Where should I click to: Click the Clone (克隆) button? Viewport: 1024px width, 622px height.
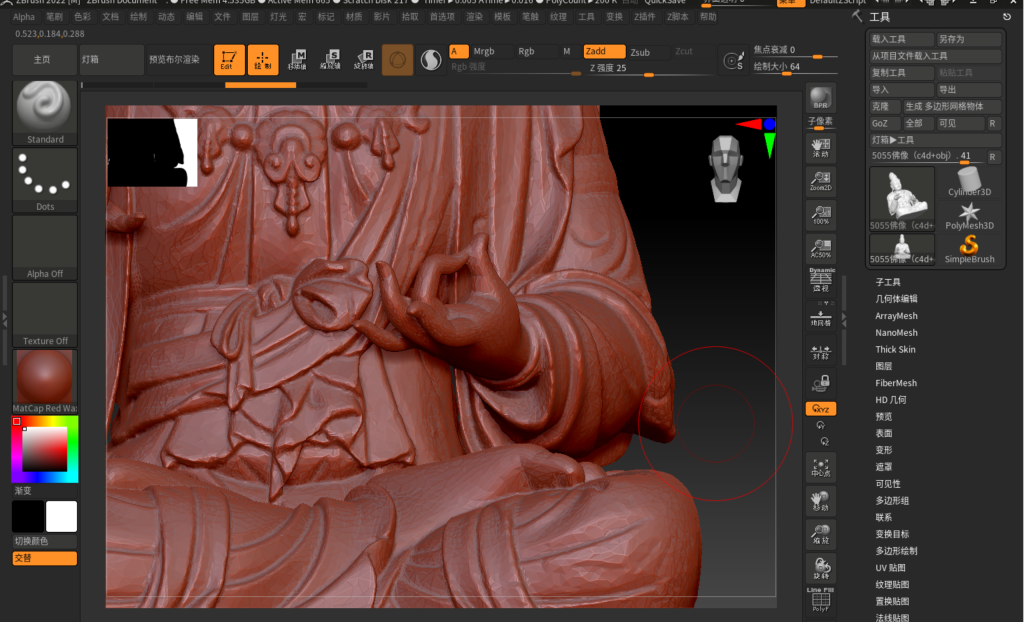tap(884, 106)
